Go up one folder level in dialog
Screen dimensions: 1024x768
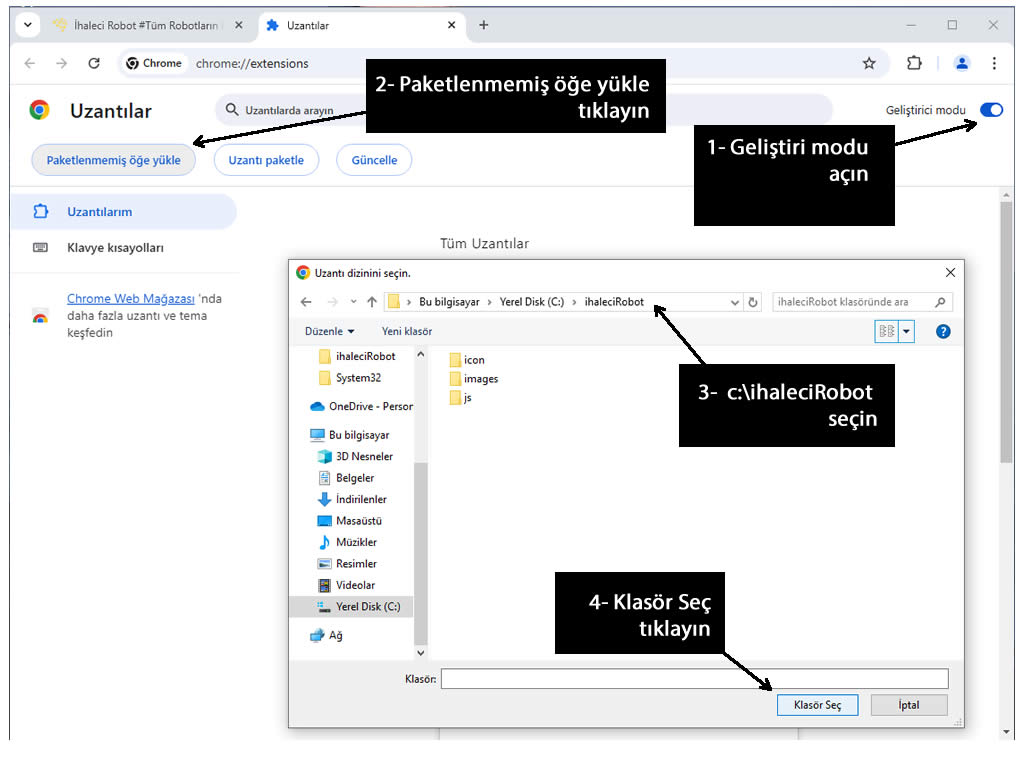372,302
